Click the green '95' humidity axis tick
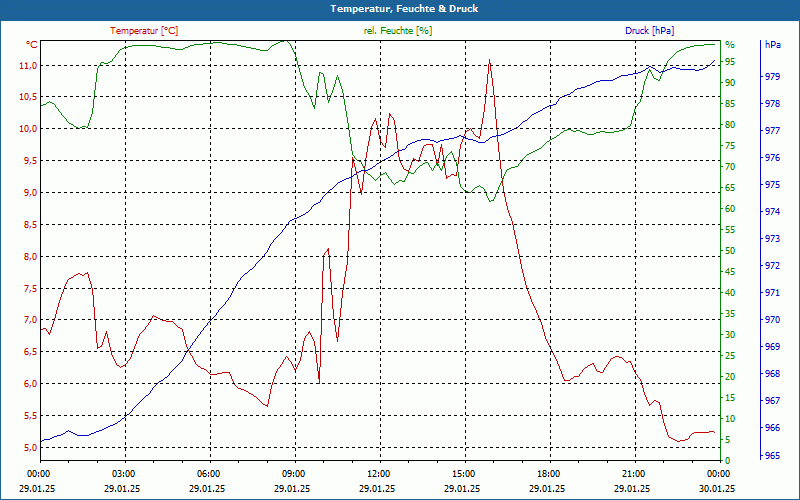The image size is (800, 500). pos(730,62)
